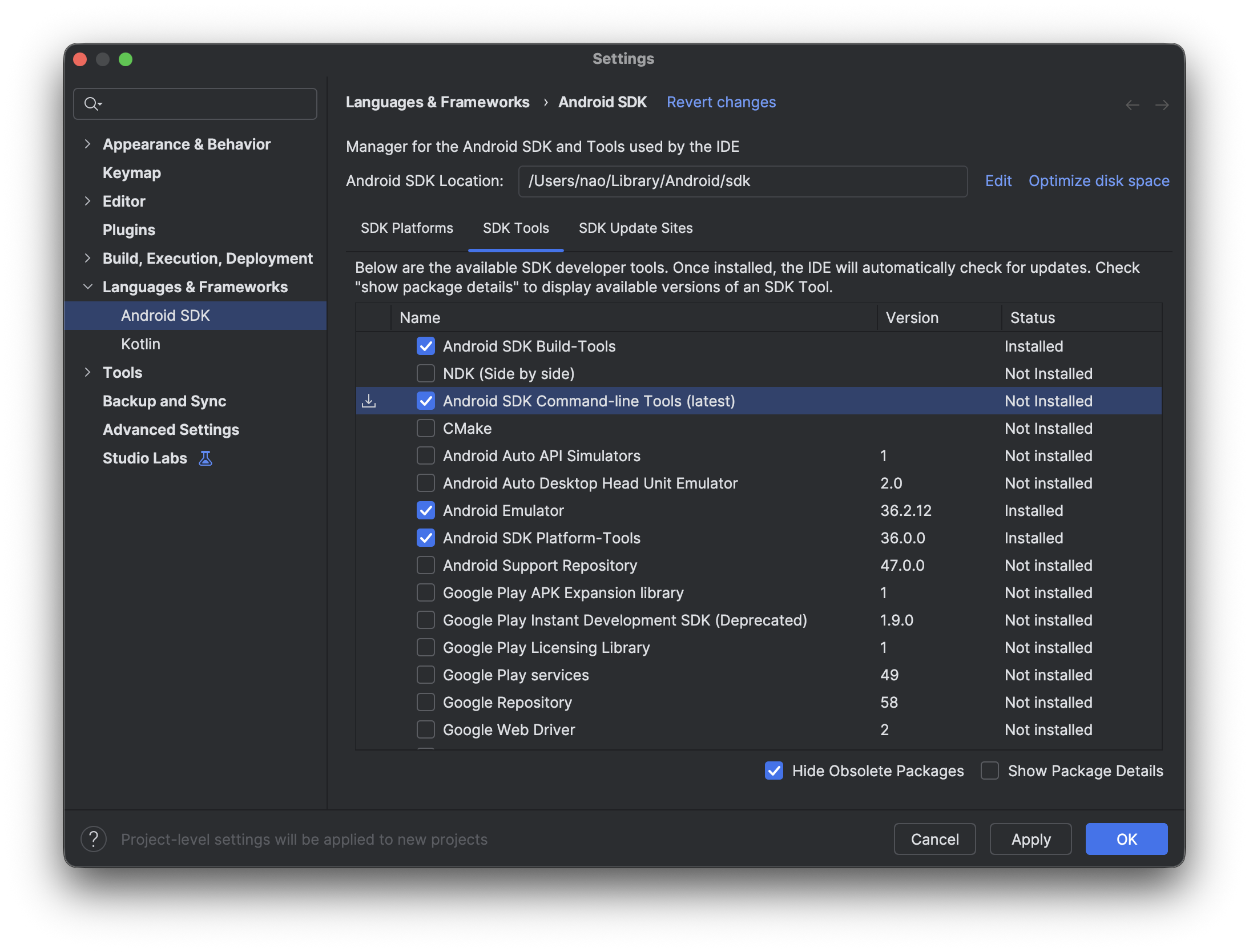Click Revert changes
Image resolution: width=1249 pixels, height=952 pixels.
(x=721, y=102)
